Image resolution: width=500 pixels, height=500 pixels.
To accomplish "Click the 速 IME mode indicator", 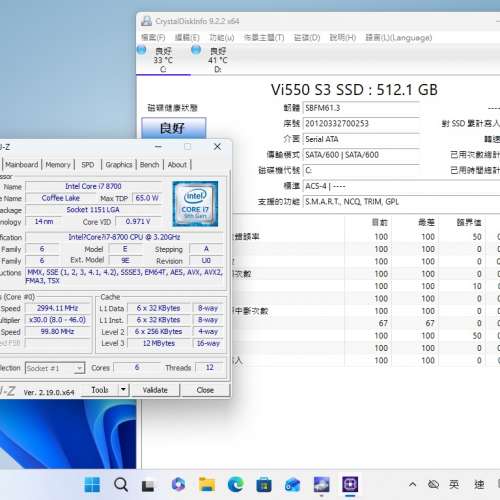I will (479, 484).
